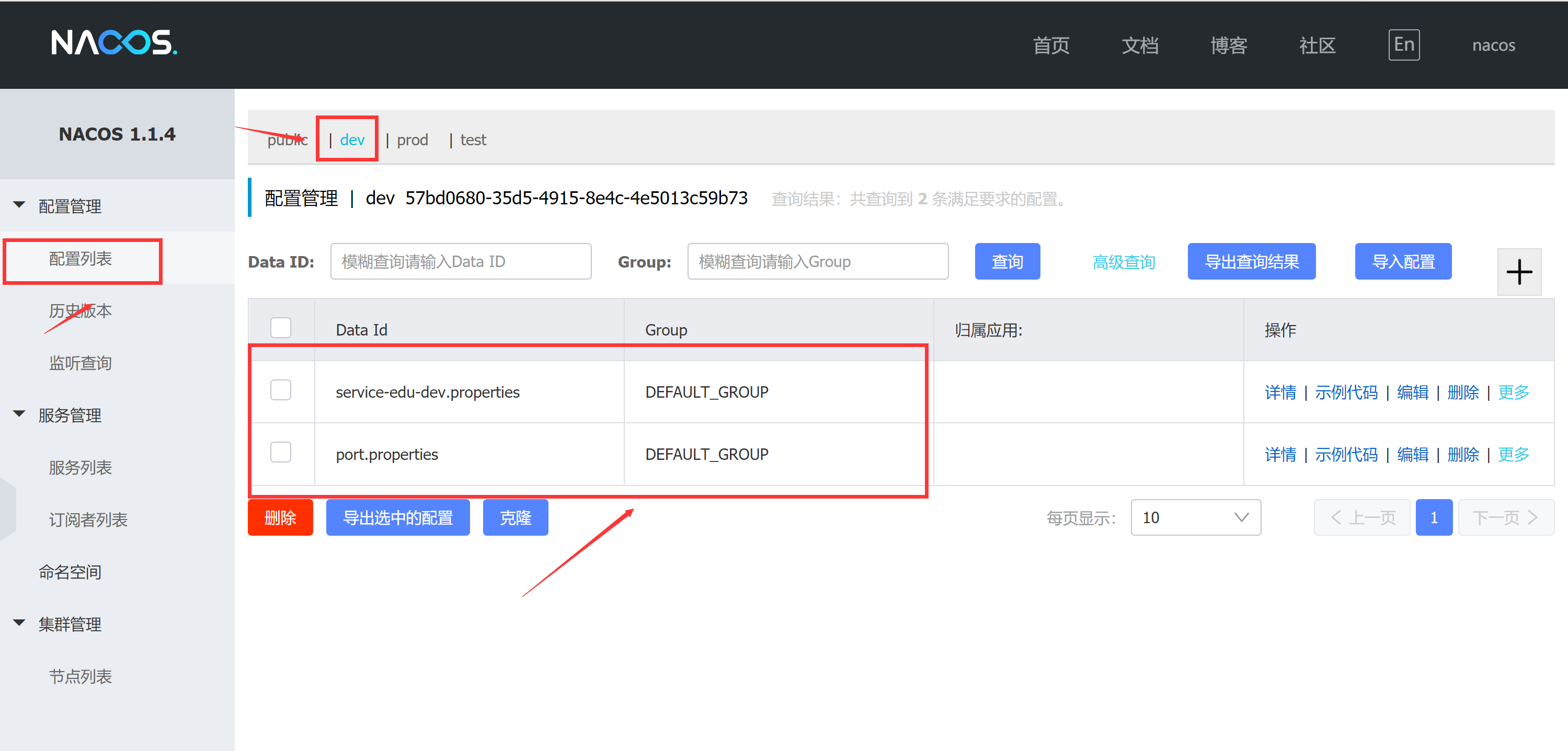Switch to the test namespace tab
The width and height of the screenshot is (1568, 751).
(474, 140)
